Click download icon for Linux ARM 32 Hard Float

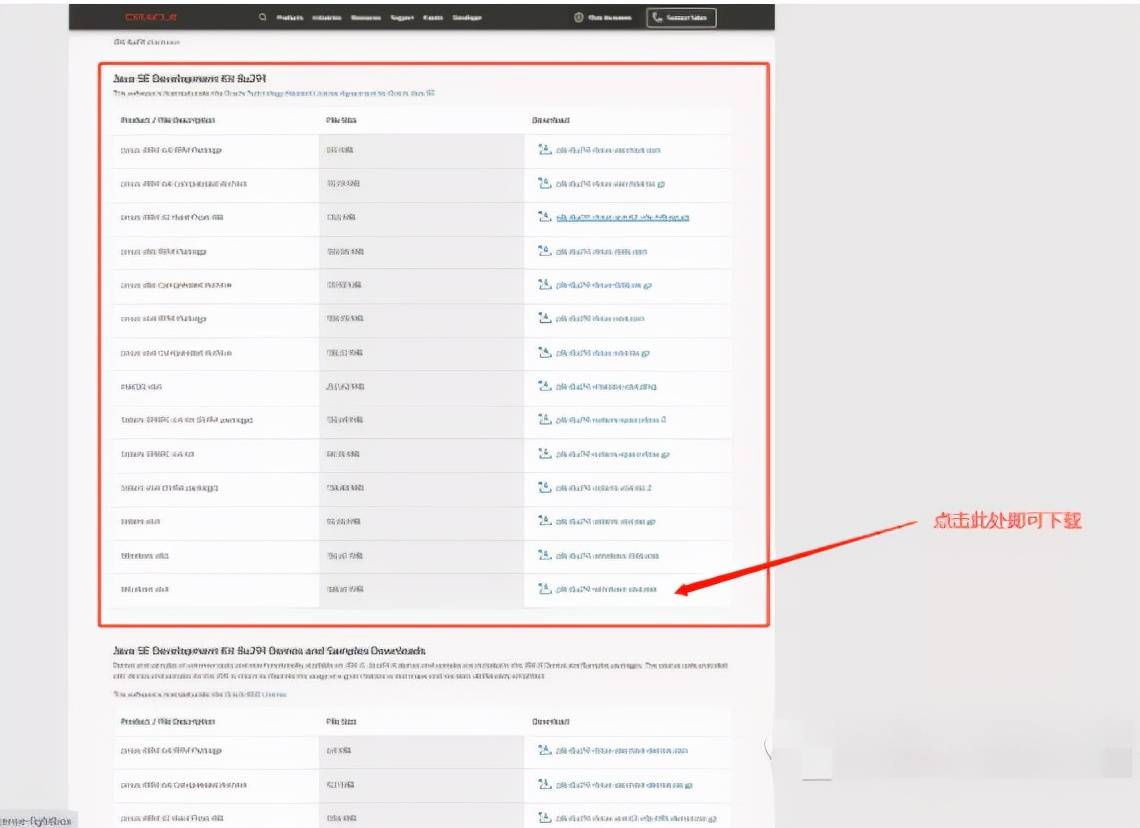point(545,217)
